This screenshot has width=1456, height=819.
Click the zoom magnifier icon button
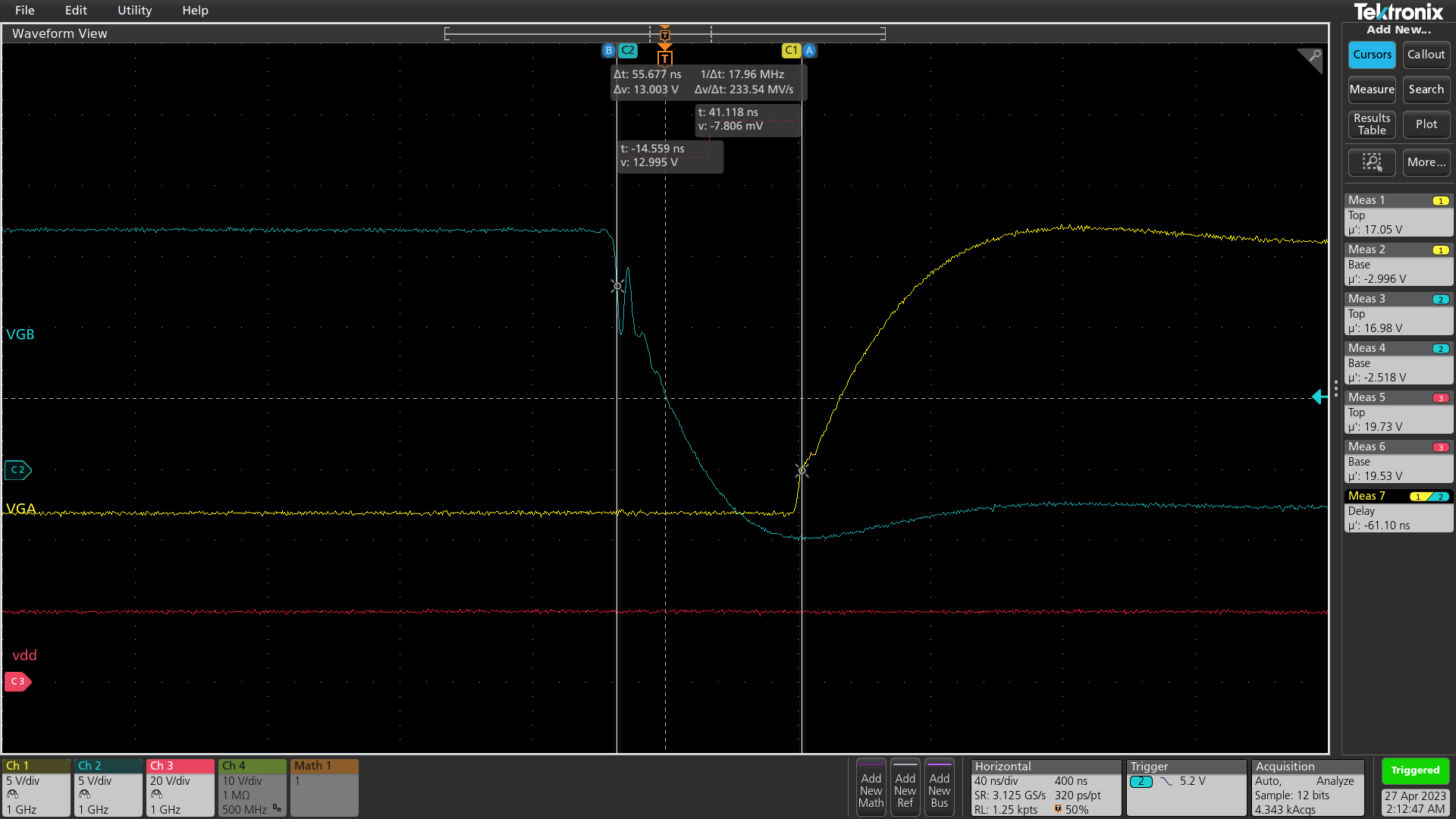click(x=1371, y=162)
